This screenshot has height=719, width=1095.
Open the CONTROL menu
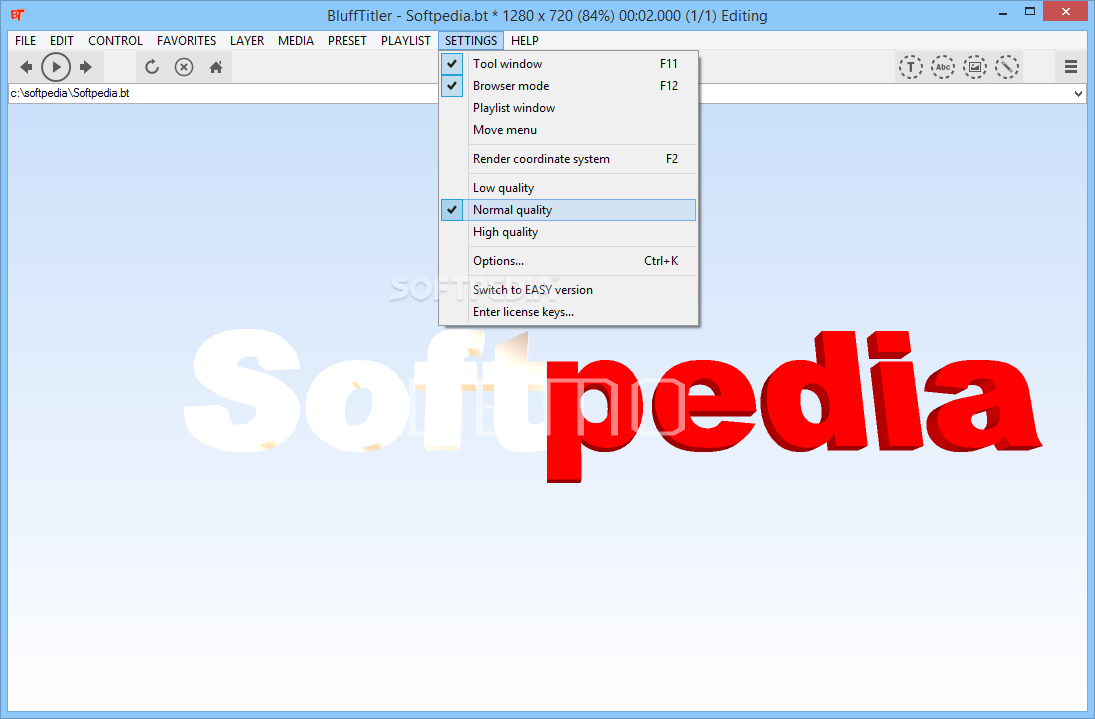[115, 40]
